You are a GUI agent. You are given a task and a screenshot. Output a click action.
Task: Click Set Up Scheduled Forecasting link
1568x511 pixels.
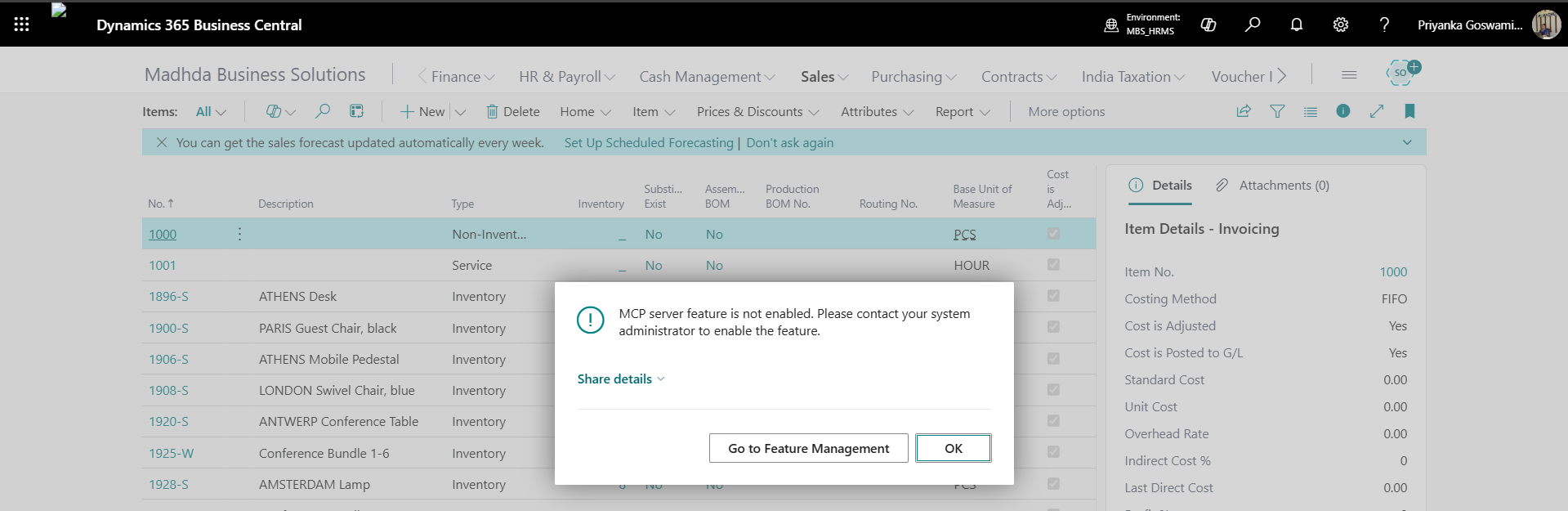tap(649, 142)
